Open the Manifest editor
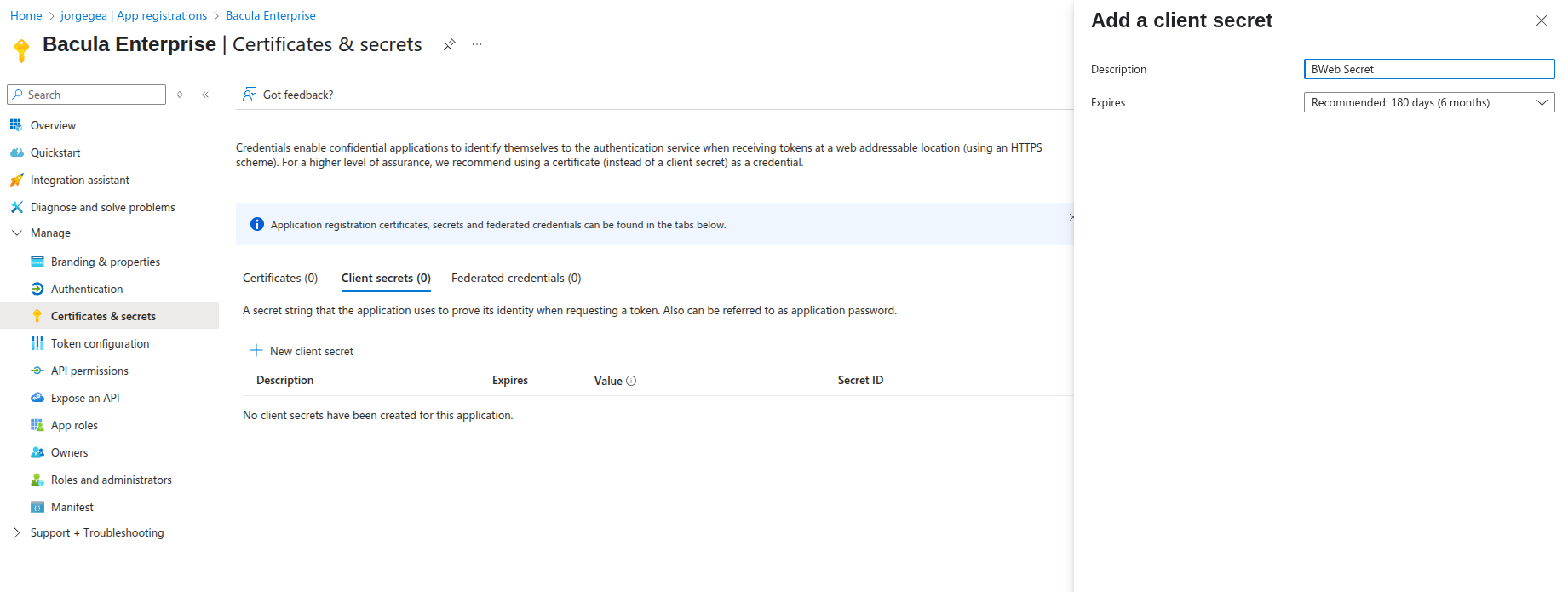This screenshot has height=592, width=1568. coord(72,507)
